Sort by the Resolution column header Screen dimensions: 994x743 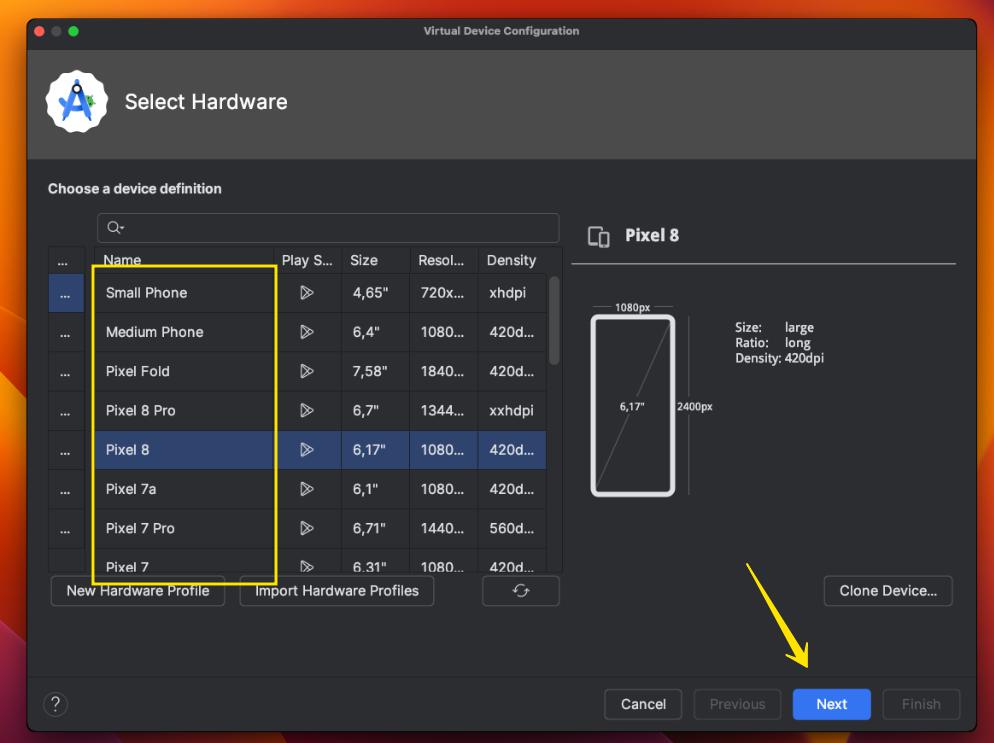click(x=444, y=261)
